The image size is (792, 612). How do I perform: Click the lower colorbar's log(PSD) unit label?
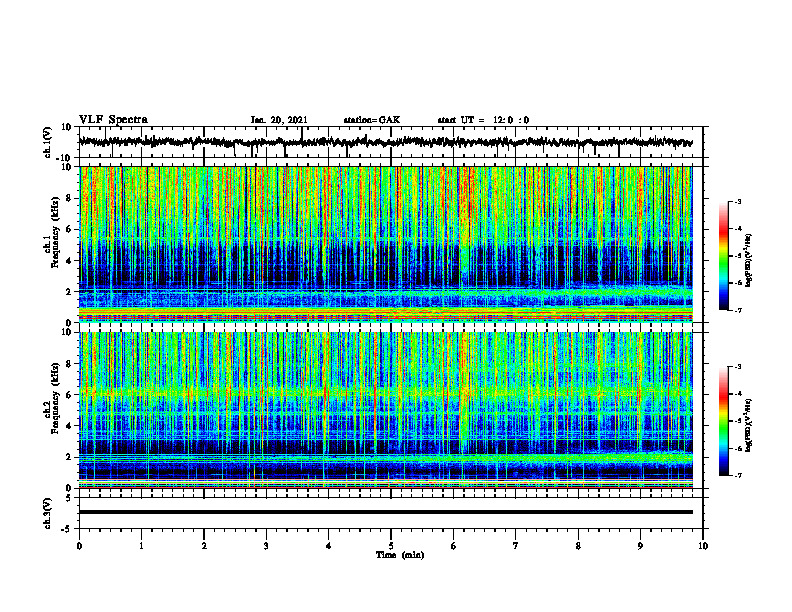(x=749, y=426)
